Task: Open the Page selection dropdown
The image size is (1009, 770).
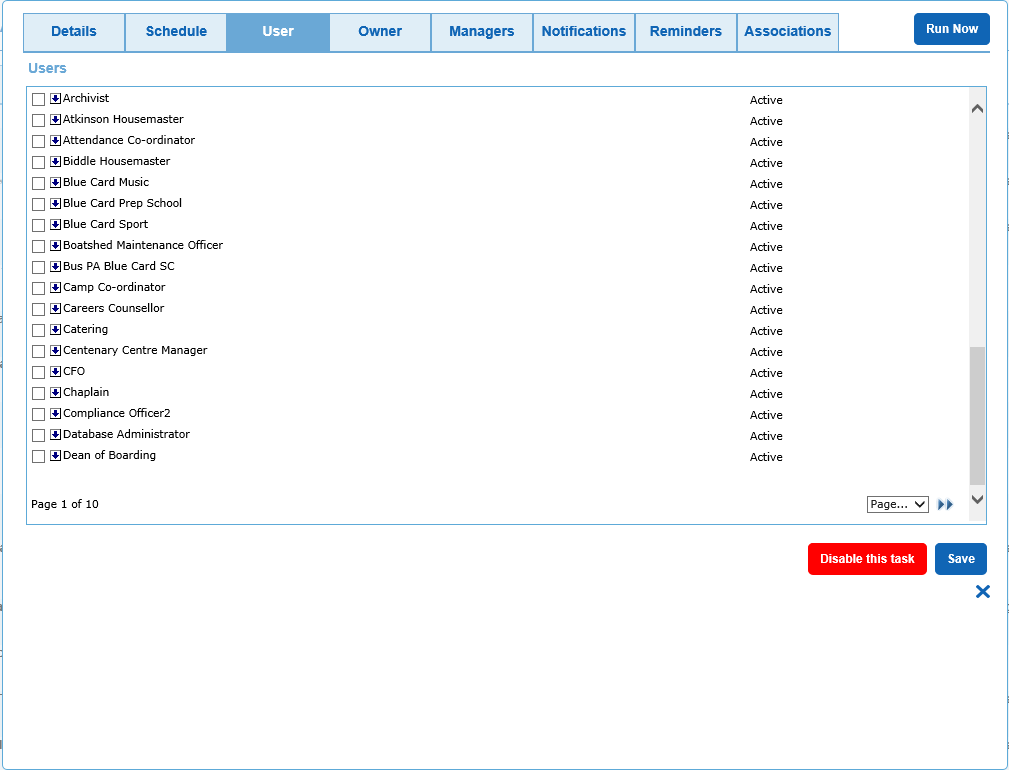Action: pyautogui.click(x=897, y=504)
